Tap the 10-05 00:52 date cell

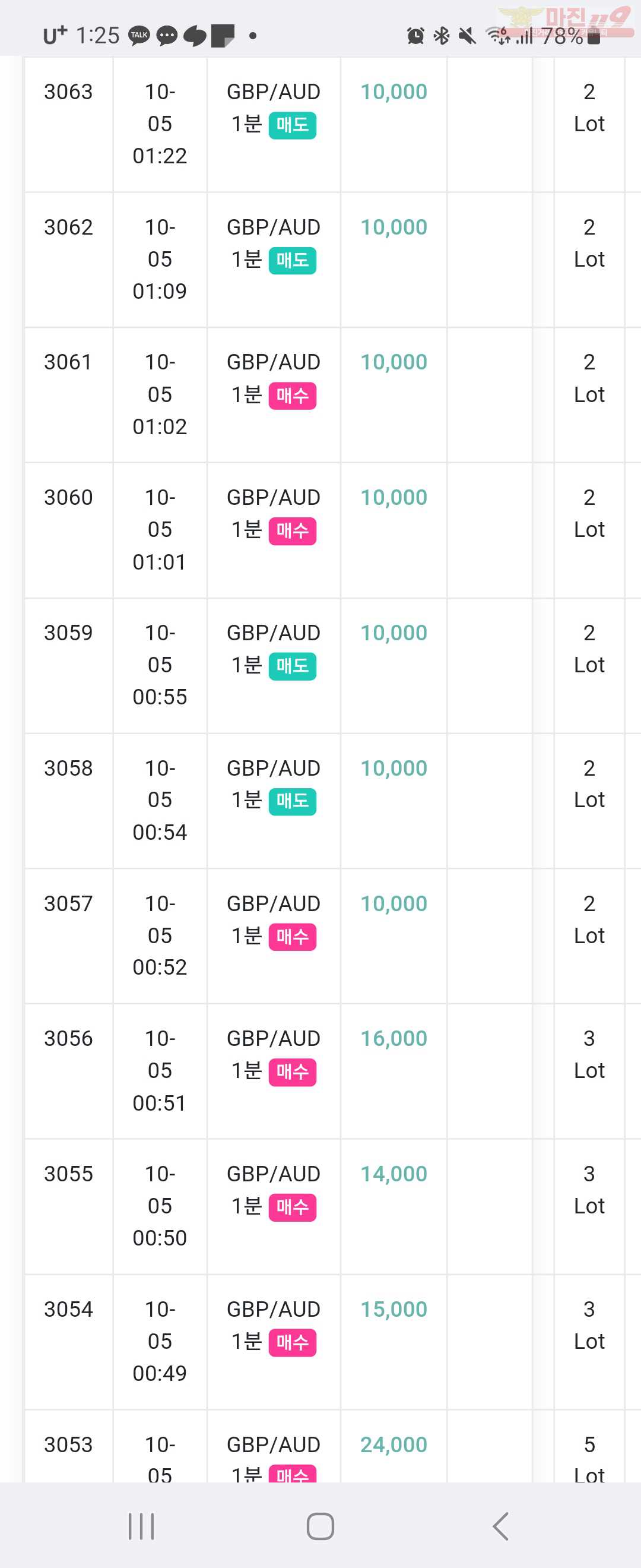coord(159,935)
